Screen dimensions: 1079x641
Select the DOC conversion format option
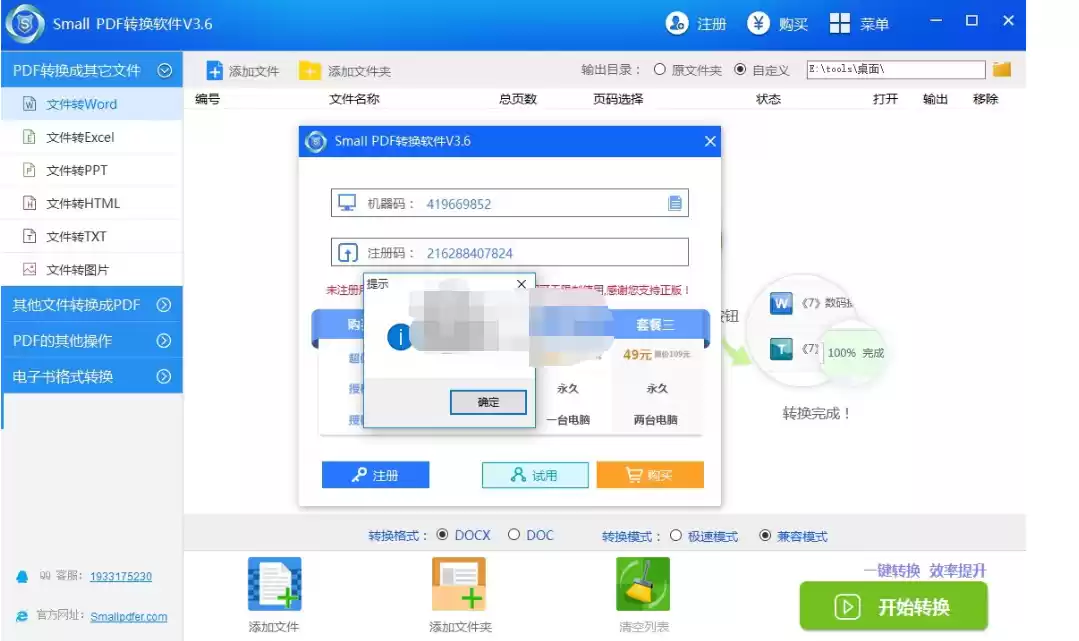pyautogui.click(x=514, y=535)
